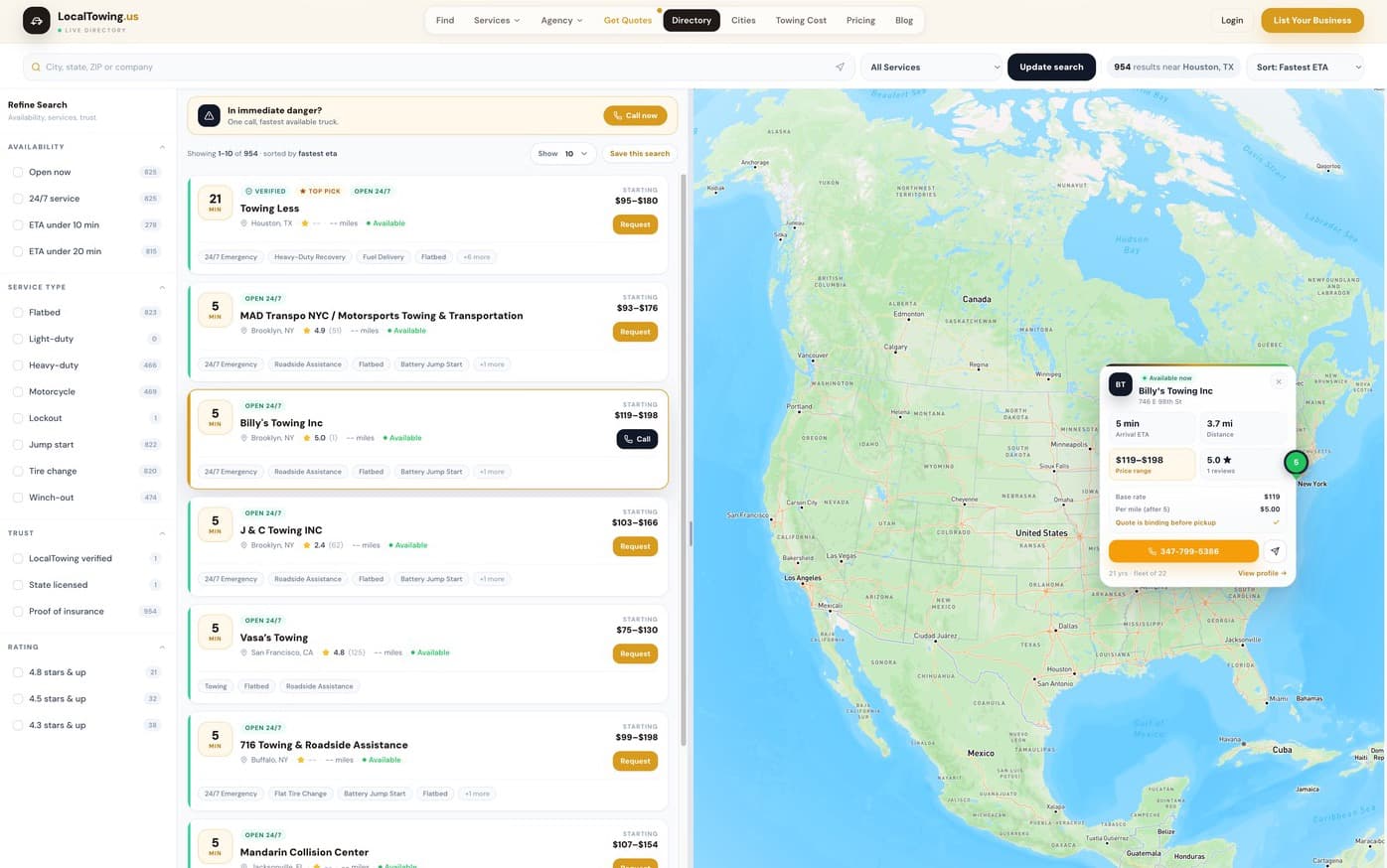Click the send arrow icon beside phone number
The height and width of the screenshot is (868, 1387).
point(1275,551)
